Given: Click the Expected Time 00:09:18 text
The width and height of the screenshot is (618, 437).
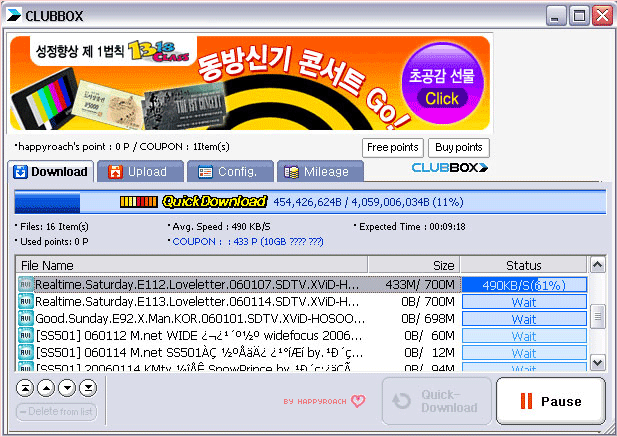Looking at the screenshot, I should (x=412, y=227).
